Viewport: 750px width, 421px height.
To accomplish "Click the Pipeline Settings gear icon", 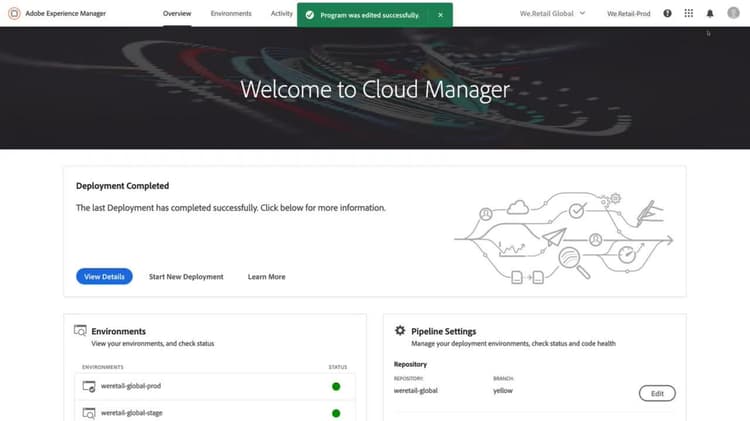I will coord(400,331).
